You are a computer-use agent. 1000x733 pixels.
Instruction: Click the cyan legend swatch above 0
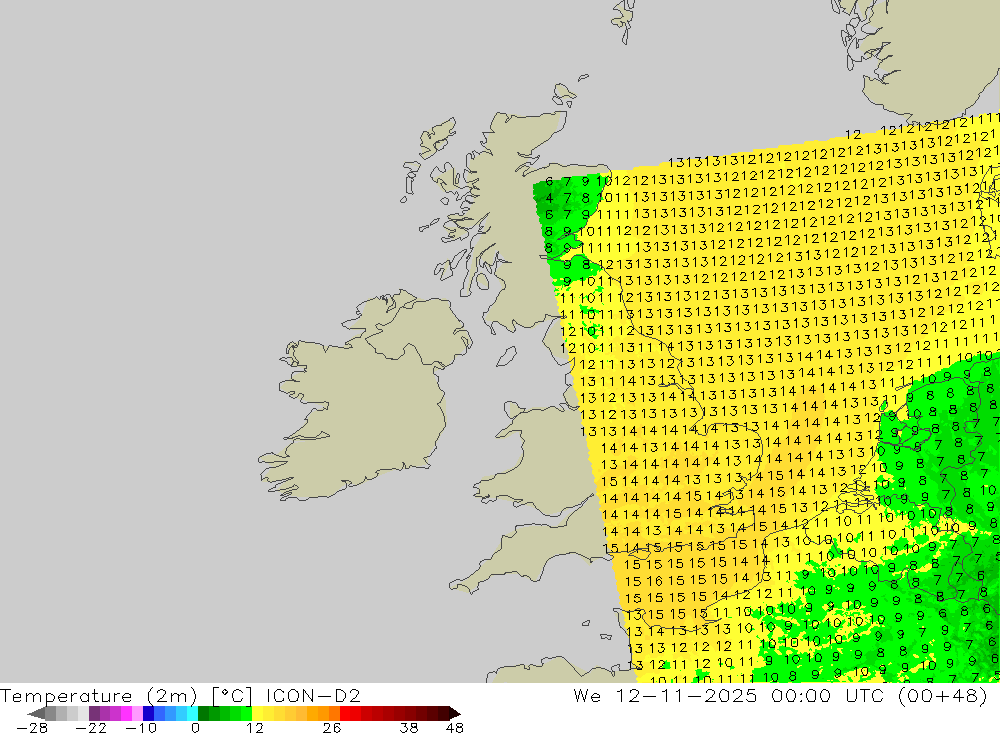[192, 714]
